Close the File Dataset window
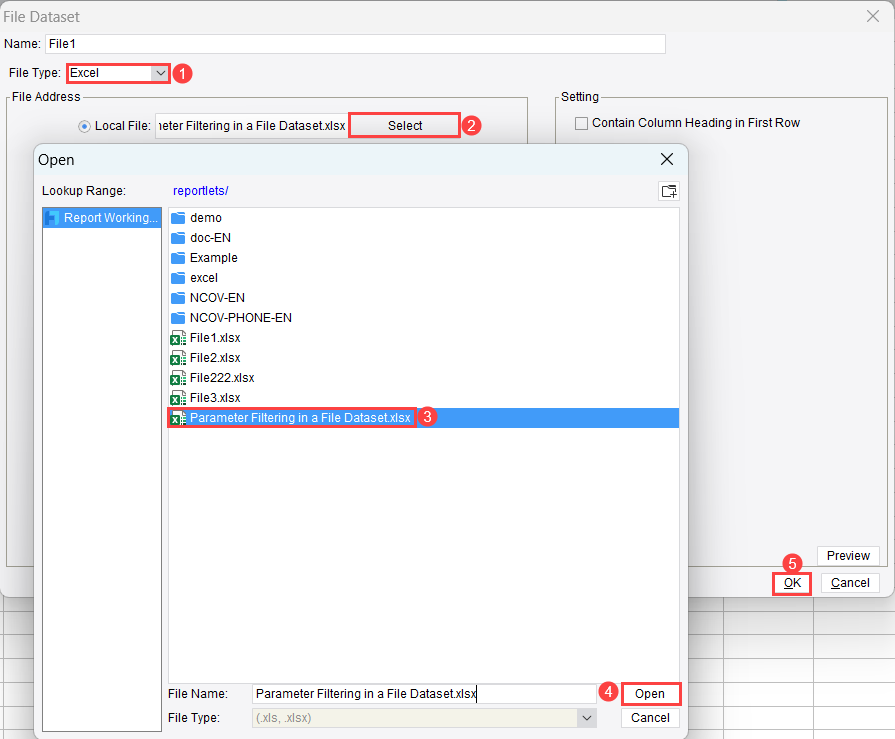895x739 pixels. (x=873, y=16)
